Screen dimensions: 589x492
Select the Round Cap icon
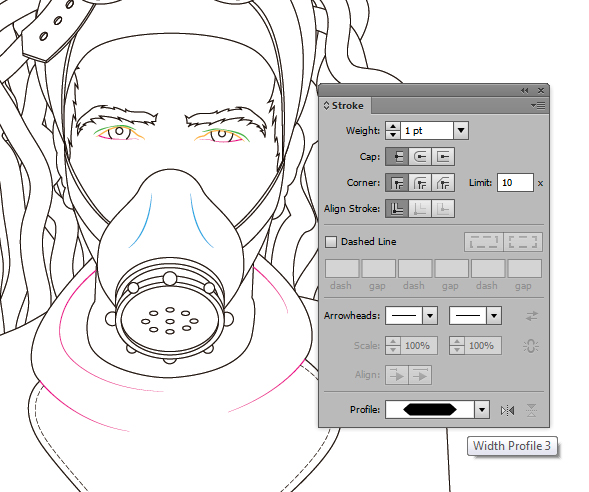[x=420, y=157]
